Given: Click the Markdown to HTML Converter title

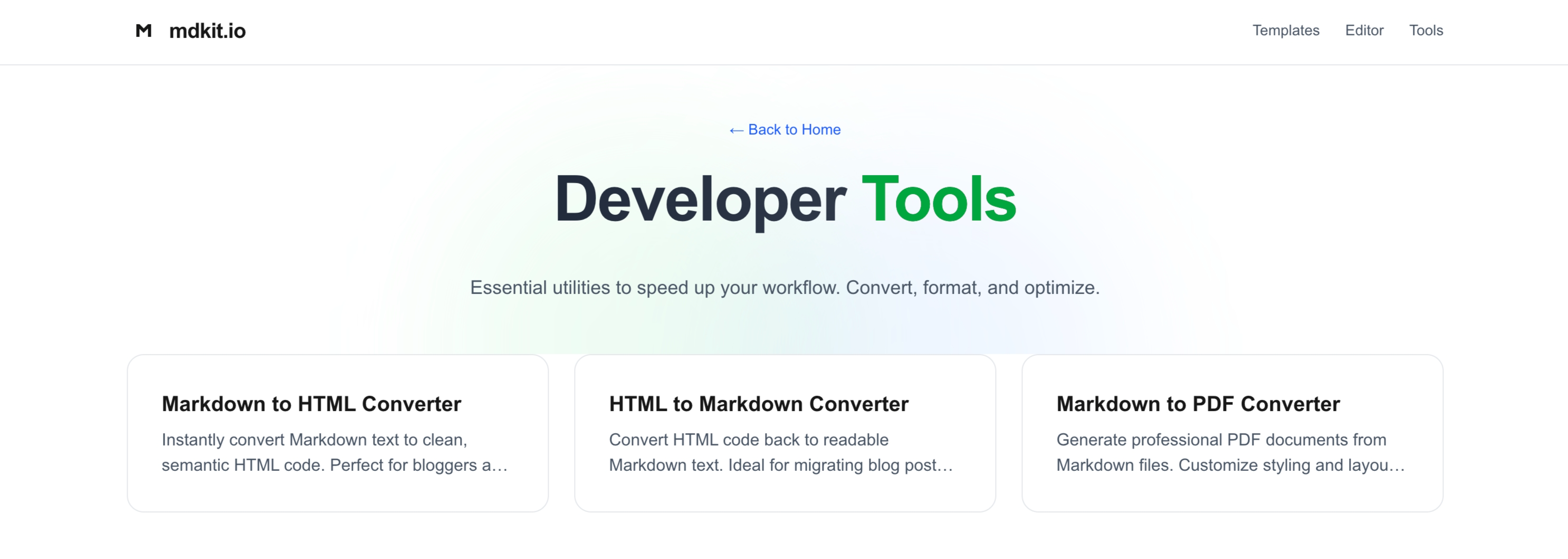Looking at the screenshot, I should 312,404.
